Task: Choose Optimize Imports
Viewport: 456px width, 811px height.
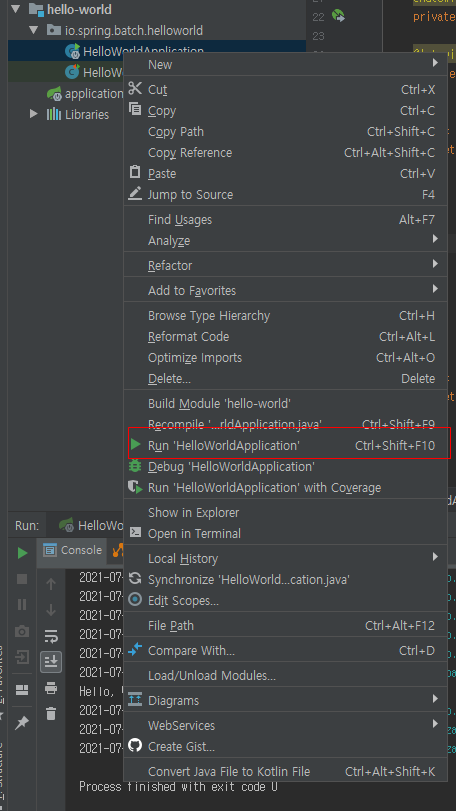Action: (x=285, y=357)
